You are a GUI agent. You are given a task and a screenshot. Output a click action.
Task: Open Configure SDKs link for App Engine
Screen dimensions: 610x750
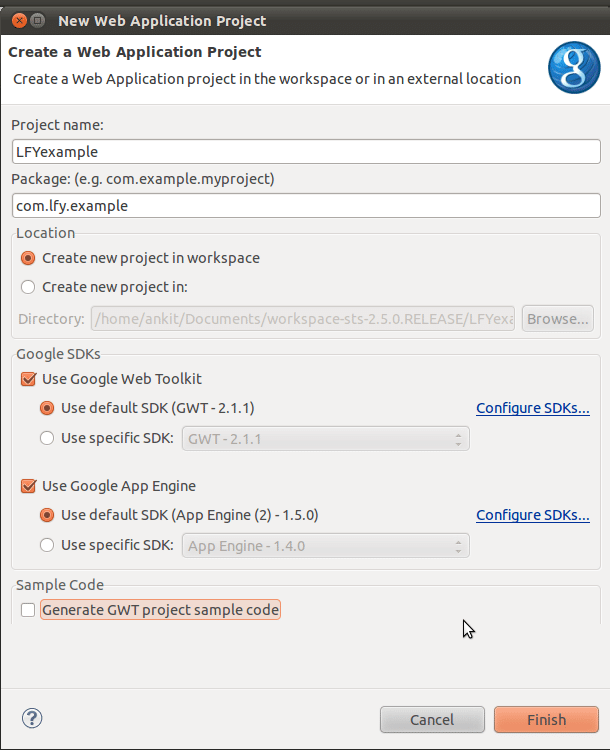[532, 515]
